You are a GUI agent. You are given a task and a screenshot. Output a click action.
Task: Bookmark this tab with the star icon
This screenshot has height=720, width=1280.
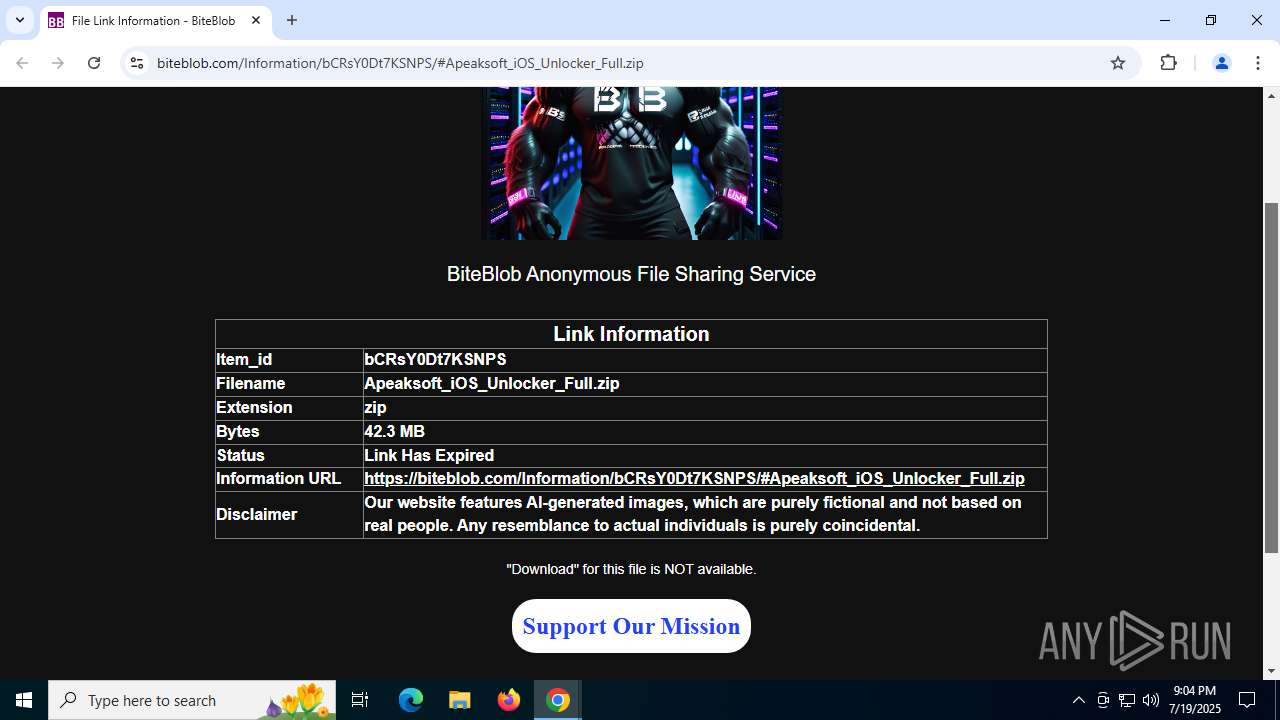[1118, 63]
